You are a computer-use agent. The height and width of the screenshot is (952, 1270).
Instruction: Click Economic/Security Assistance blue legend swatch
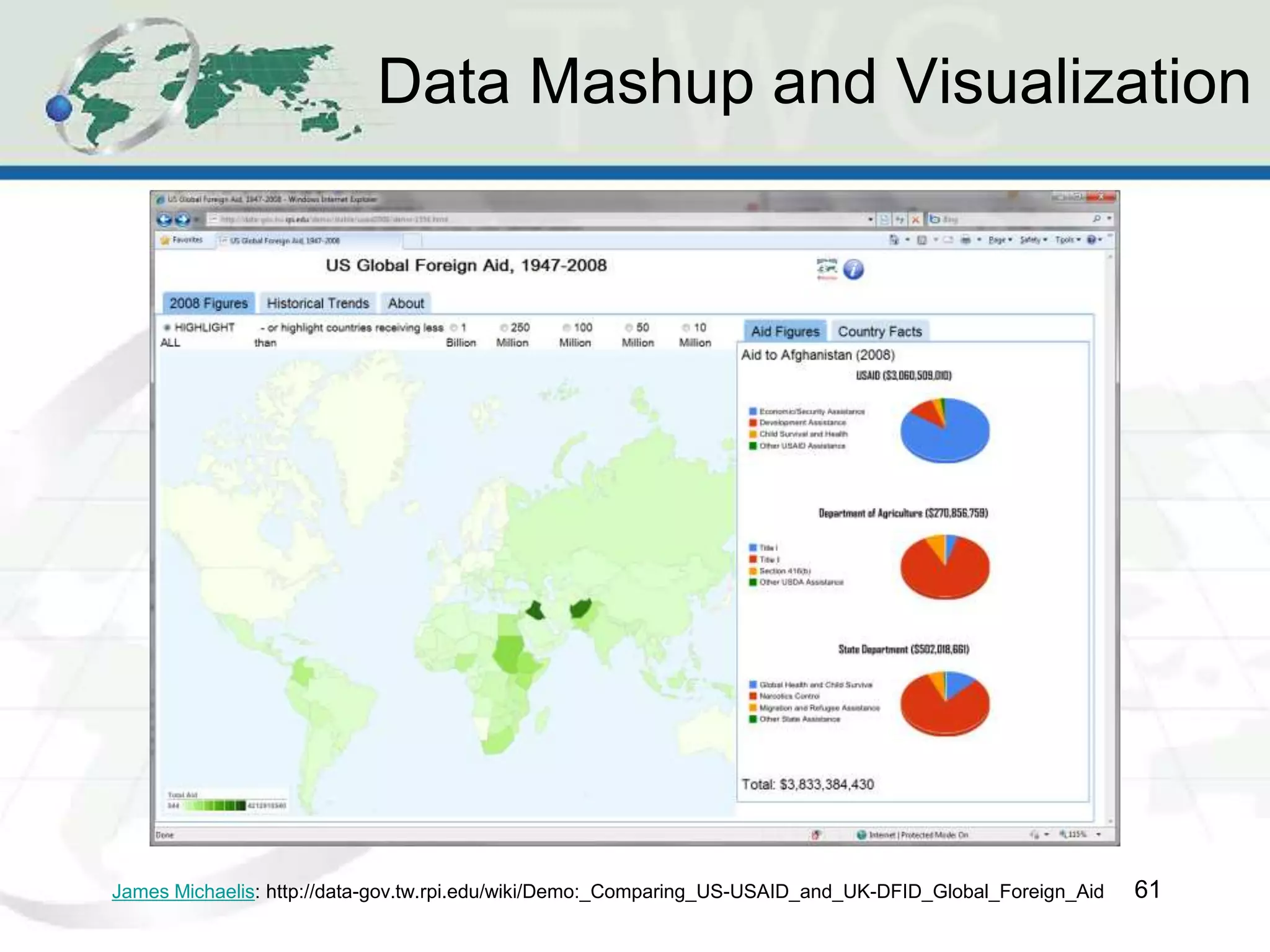753,412
